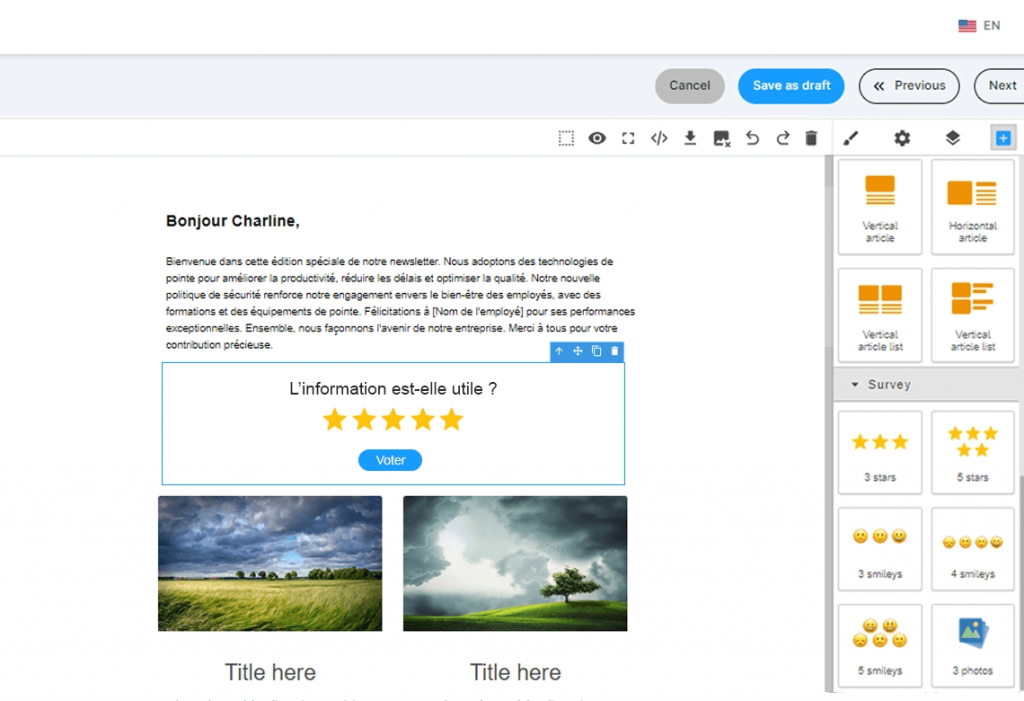Select the brush styling tool
This screenshot has height=701, width=1024.
[x=851, y=138]
